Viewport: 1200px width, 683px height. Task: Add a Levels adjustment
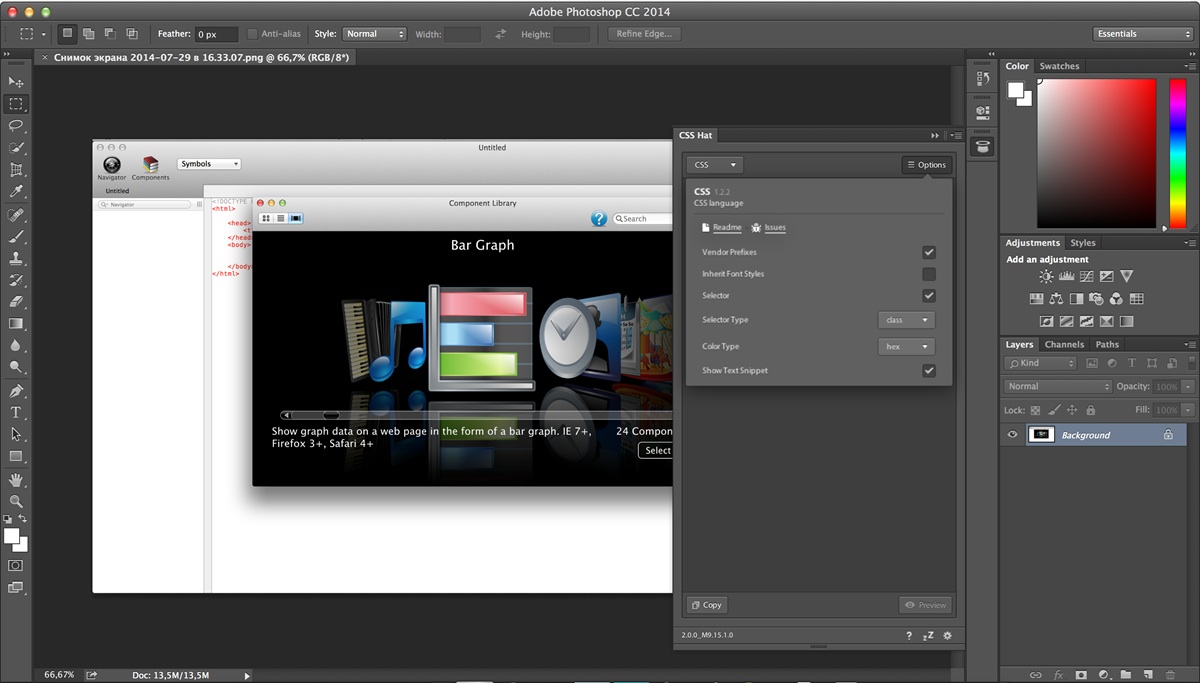point(1066,276)
